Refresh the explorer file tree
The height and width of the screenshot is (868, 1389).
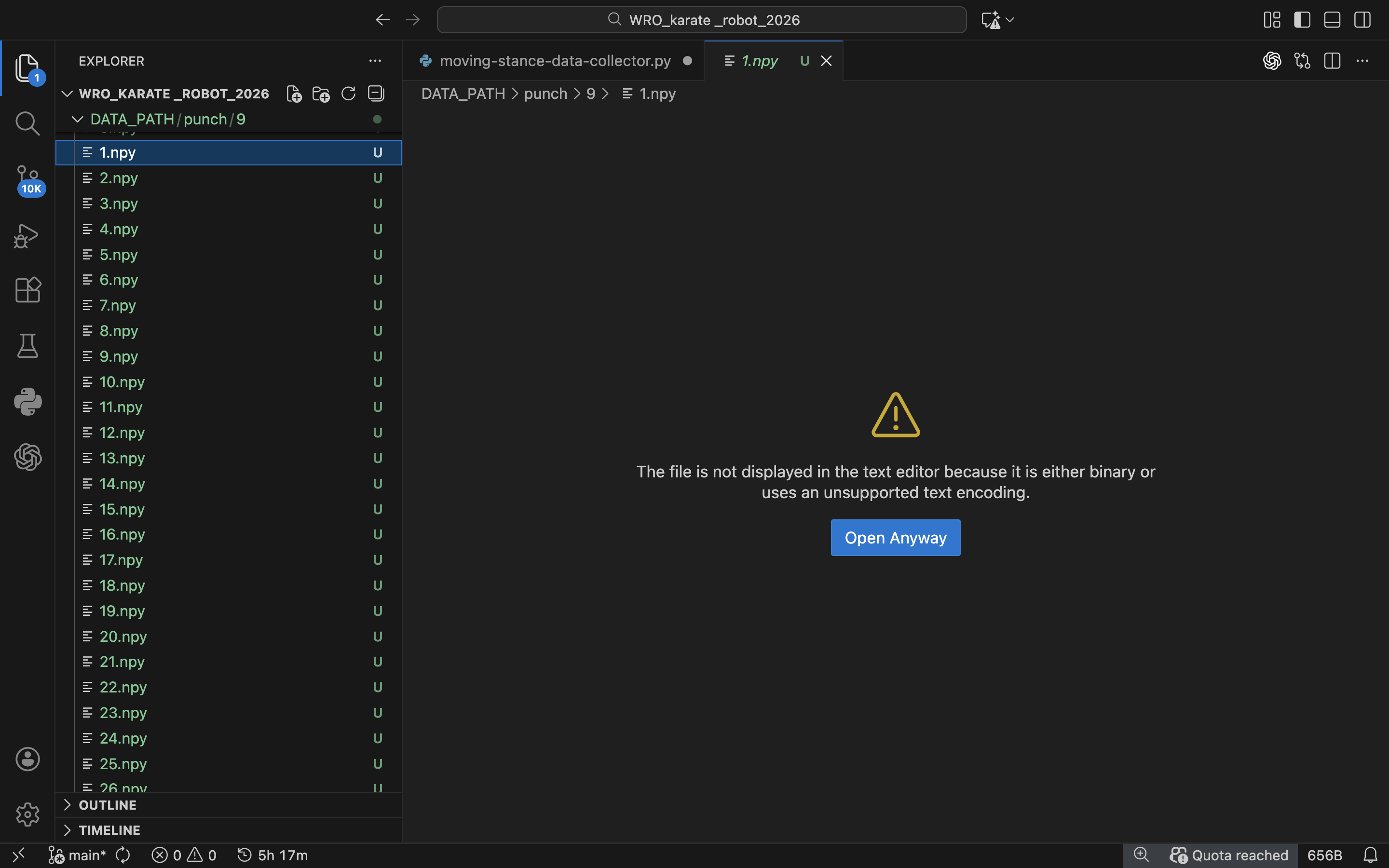tap(348, 94)
